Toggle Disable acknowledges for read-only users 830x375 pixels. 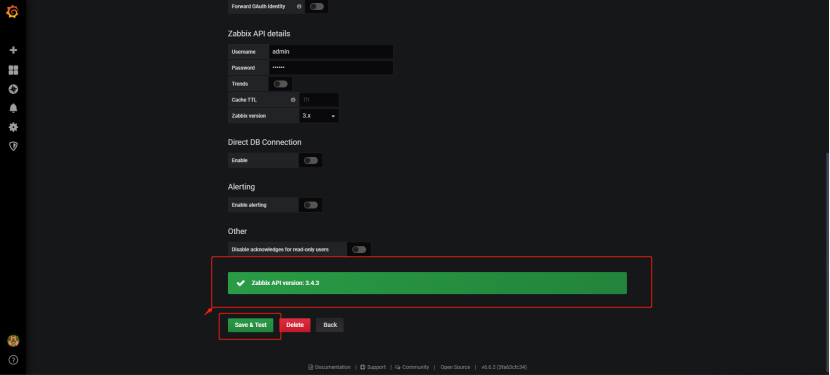pyautogui.click(x=359, y=249)
